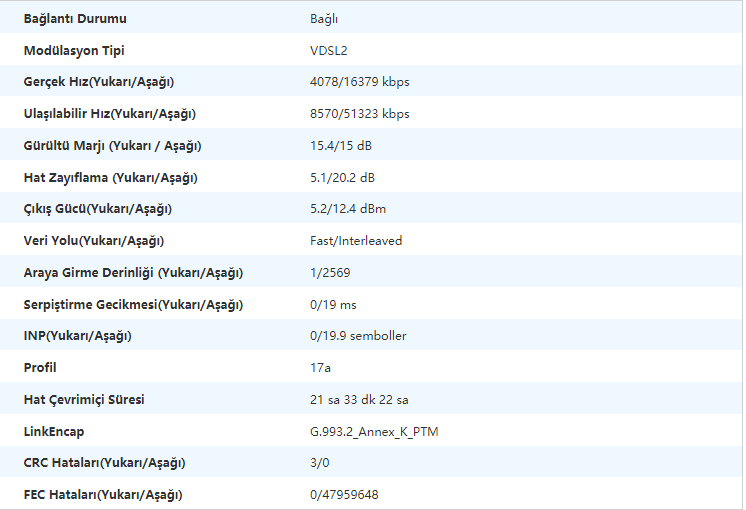Click the Hat Zayıflama label
This screenshot has width=746, height=510.
click(110, 177)
